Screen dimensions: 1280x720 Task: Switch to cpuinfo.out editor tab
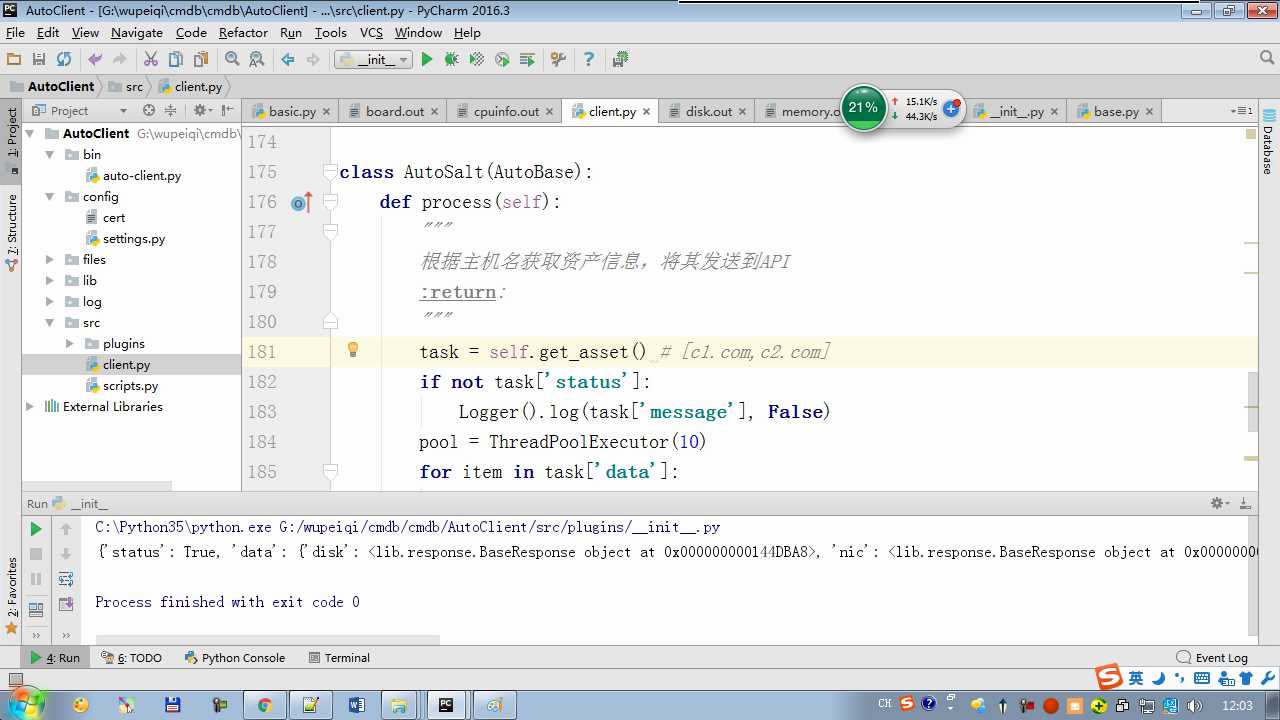click(506, 112)
